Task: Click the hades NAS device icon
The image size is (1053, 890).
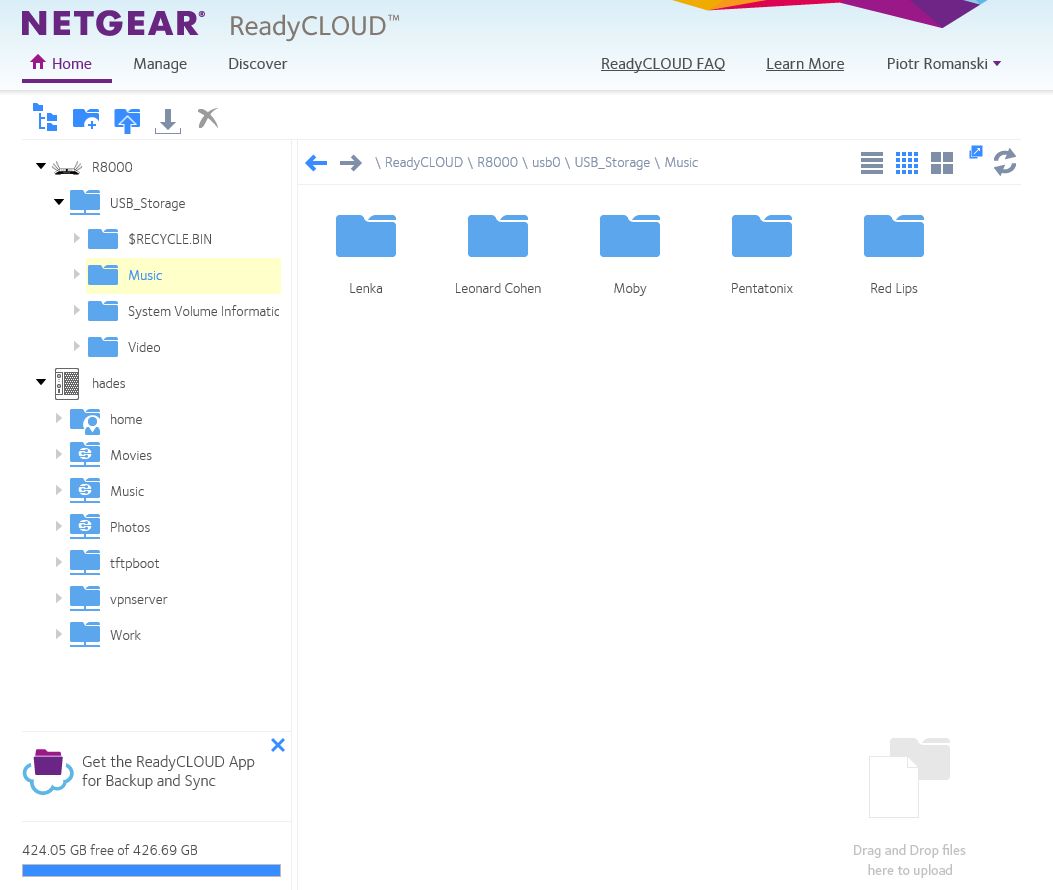Action: click(67, 384)
